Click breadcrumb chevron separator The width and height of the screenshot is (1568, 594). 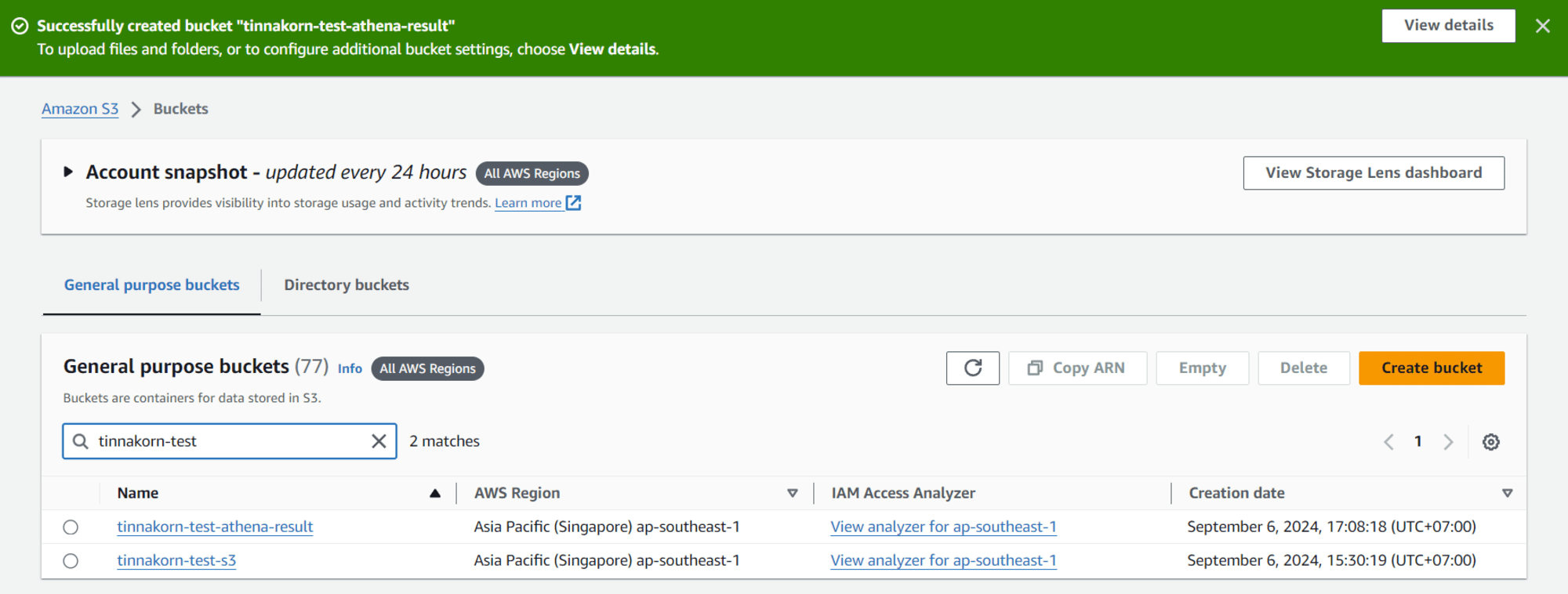136,109
